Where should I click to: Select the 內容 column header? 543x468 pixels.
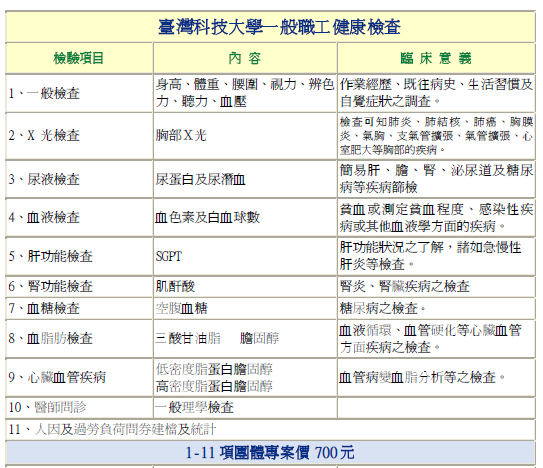tap(244, 58)
